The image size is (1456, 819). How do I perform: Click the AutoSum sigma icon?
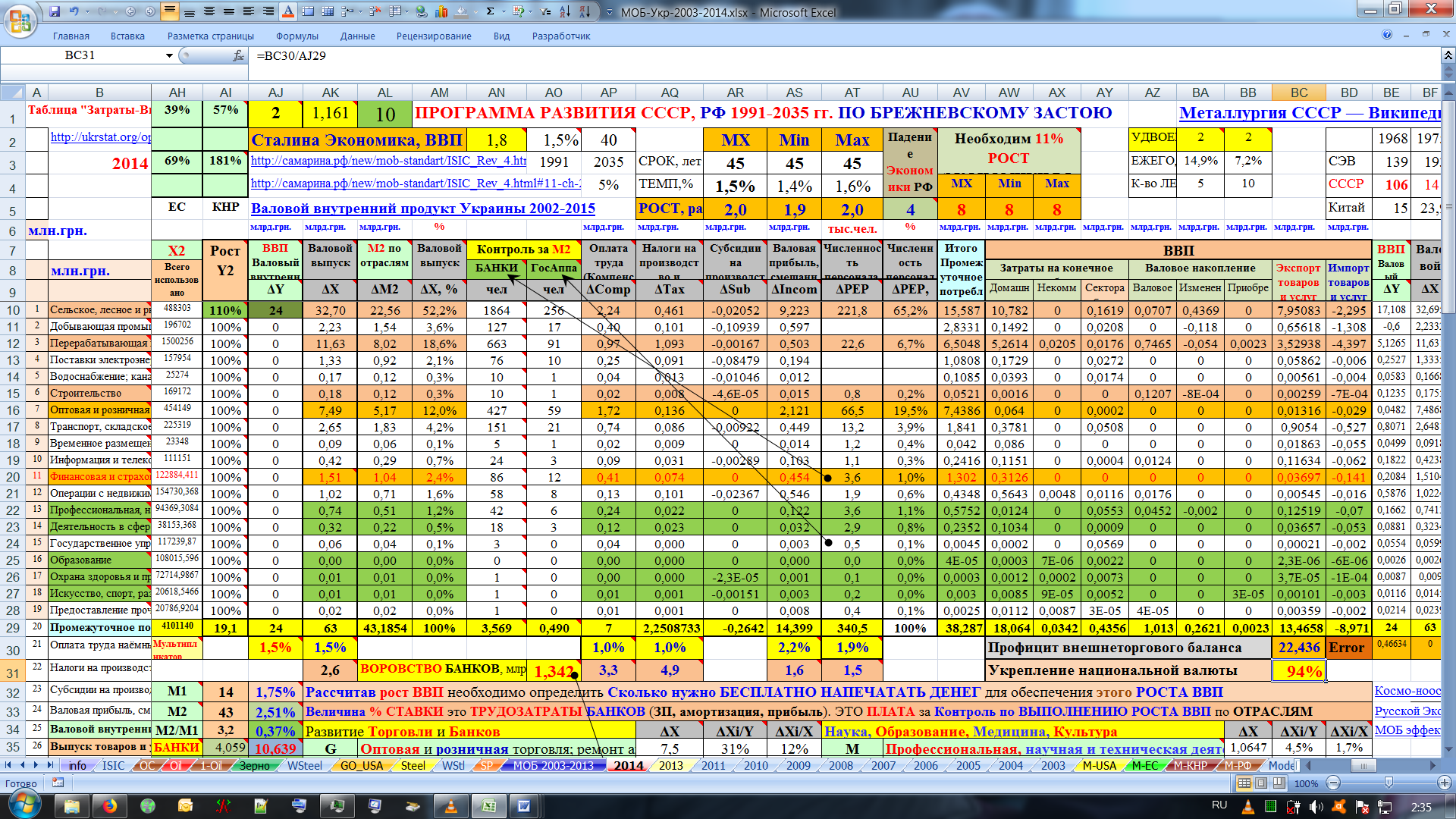coord(491,11)
